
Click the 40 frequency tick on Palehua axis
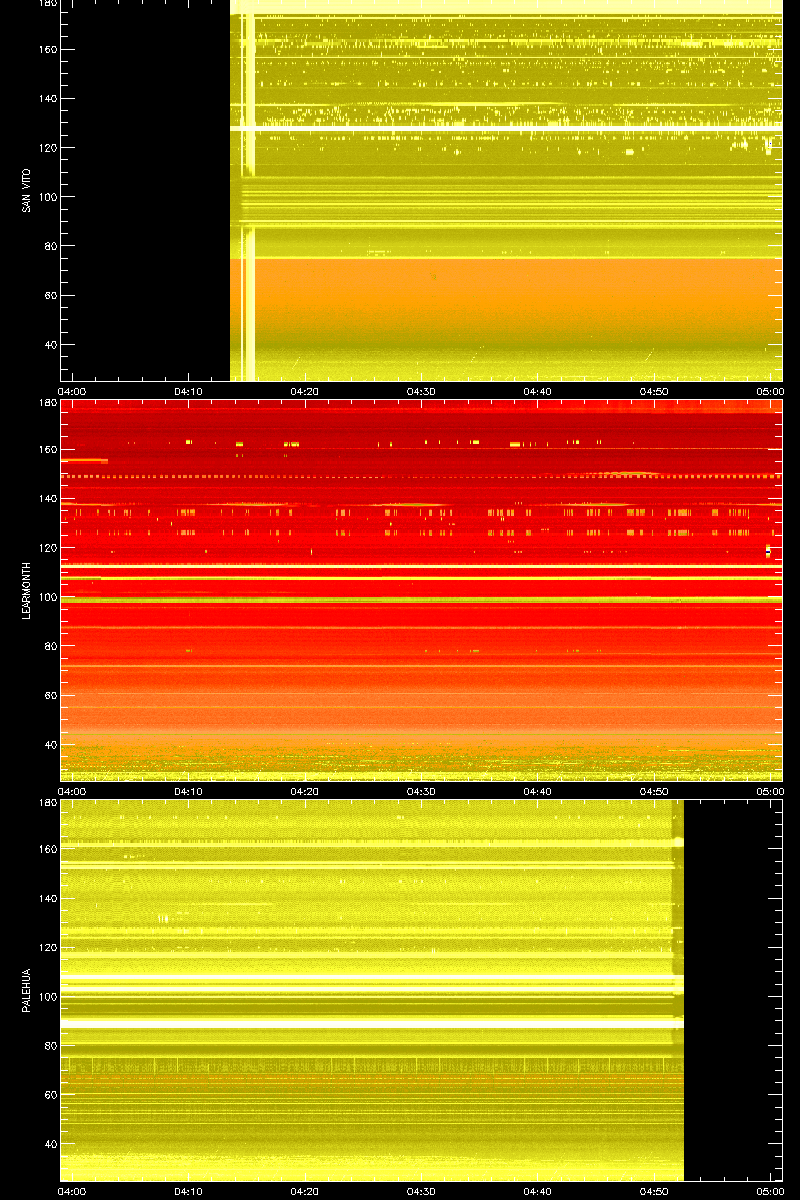click(50, 1144)
